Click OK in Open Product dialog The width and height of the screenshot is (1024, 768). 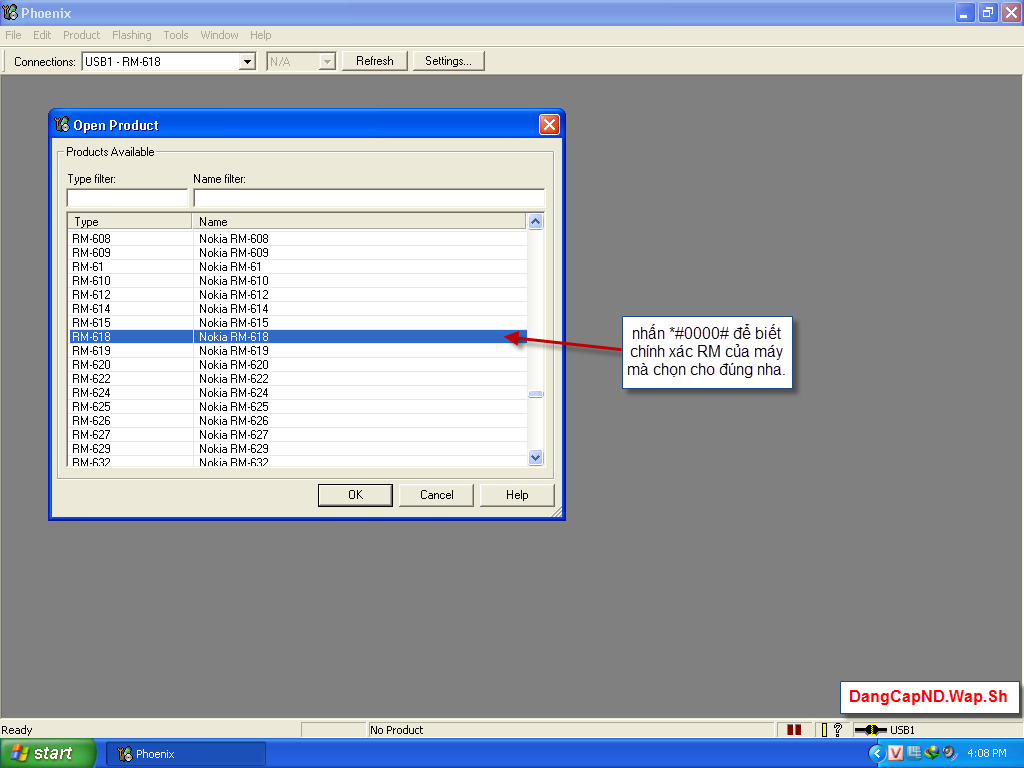tap(355, 495)
